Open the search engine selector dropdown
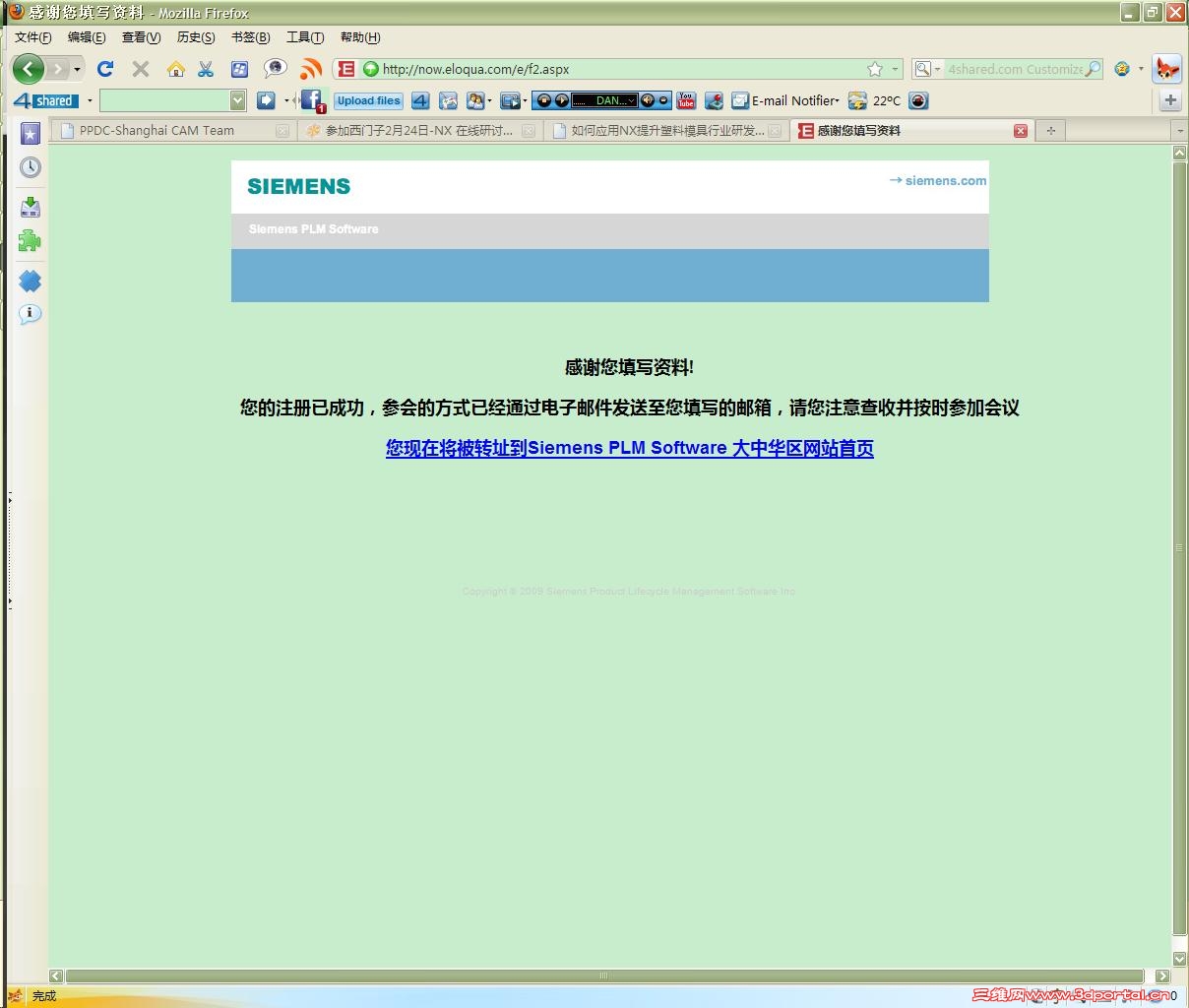This screenshot has width=1189, height=1008. (x=928, y=69)
